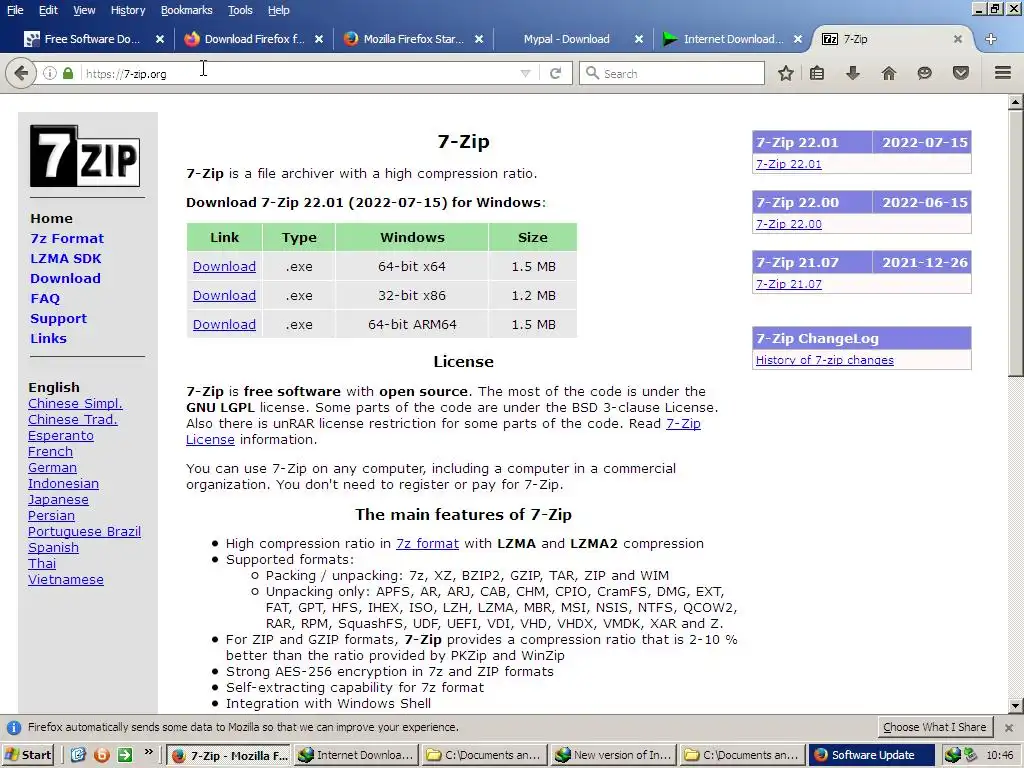Switch to Internet Download tab
Image resolution: width=1024 pixels, height=768 pixels.
[732, 39]
